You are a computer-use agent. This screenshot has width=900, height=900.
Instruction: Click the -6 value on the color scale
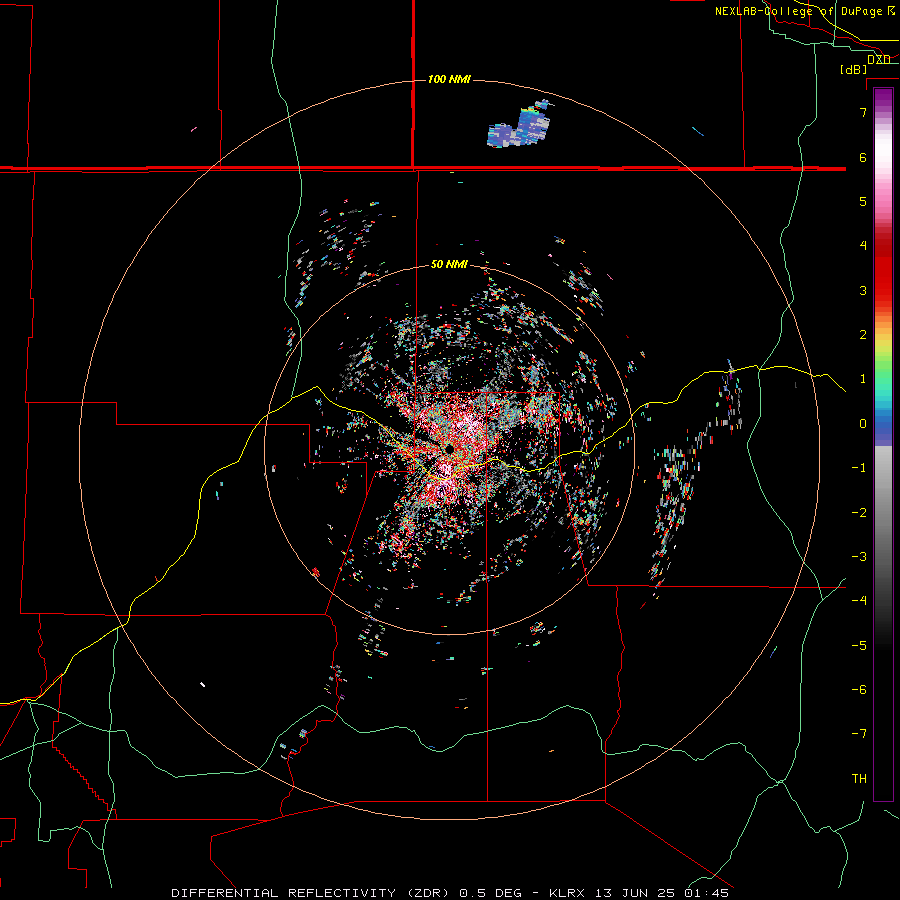pos(859,690)
